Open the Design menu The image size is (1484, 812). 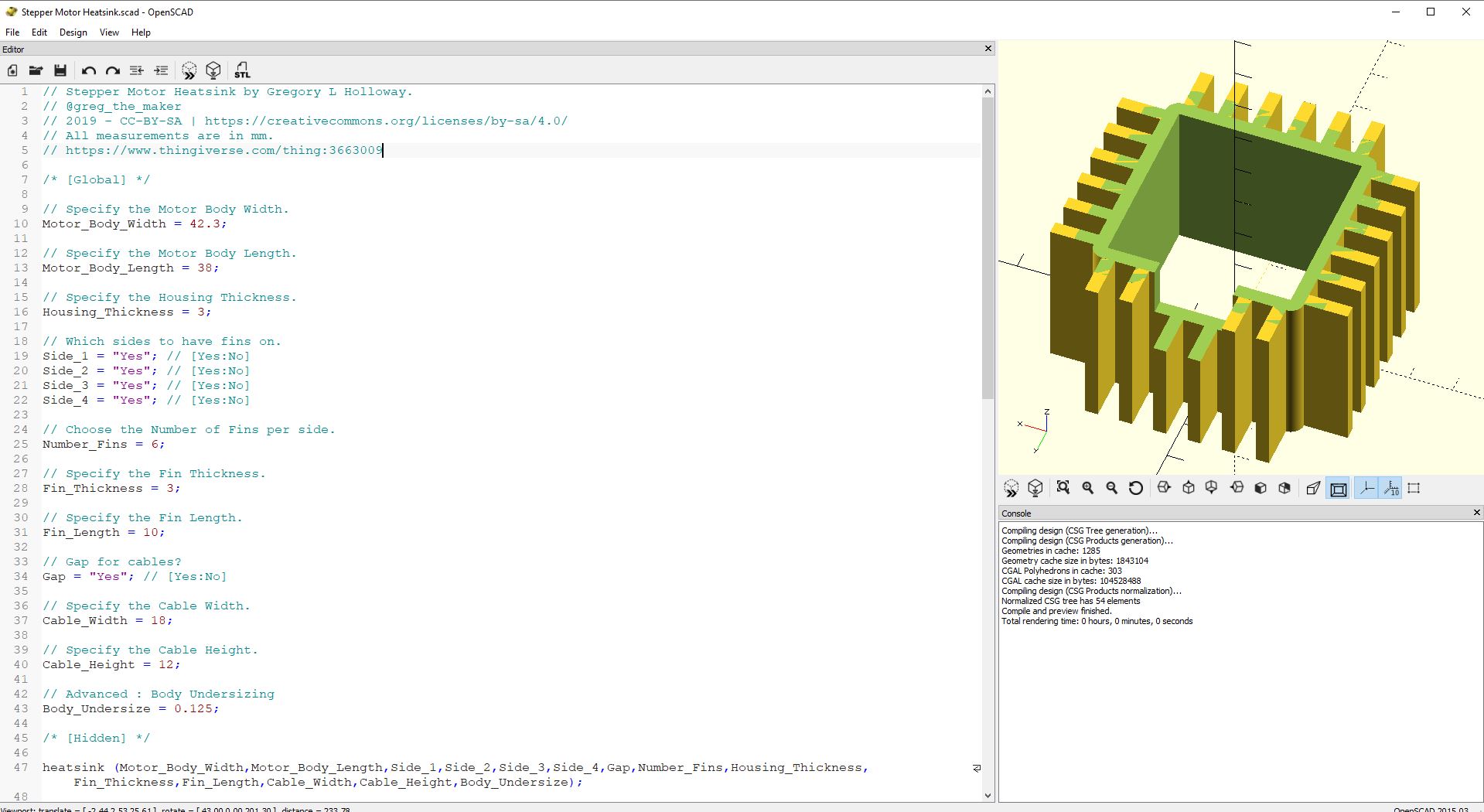pyautogui.click(x=73, y=32)
